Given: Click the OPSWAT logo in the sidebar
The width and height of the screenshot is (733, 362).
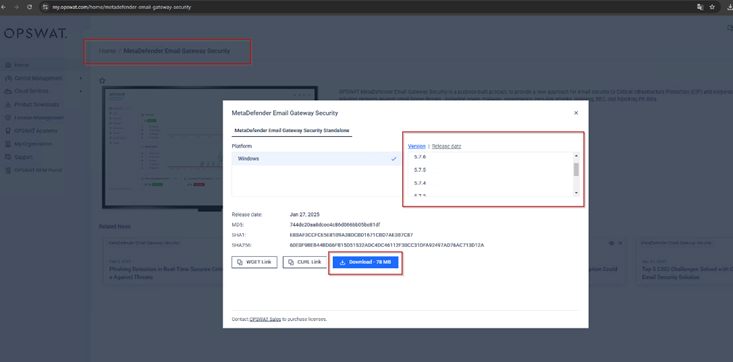Looking at the screenshot, I should tap(36, 33).
